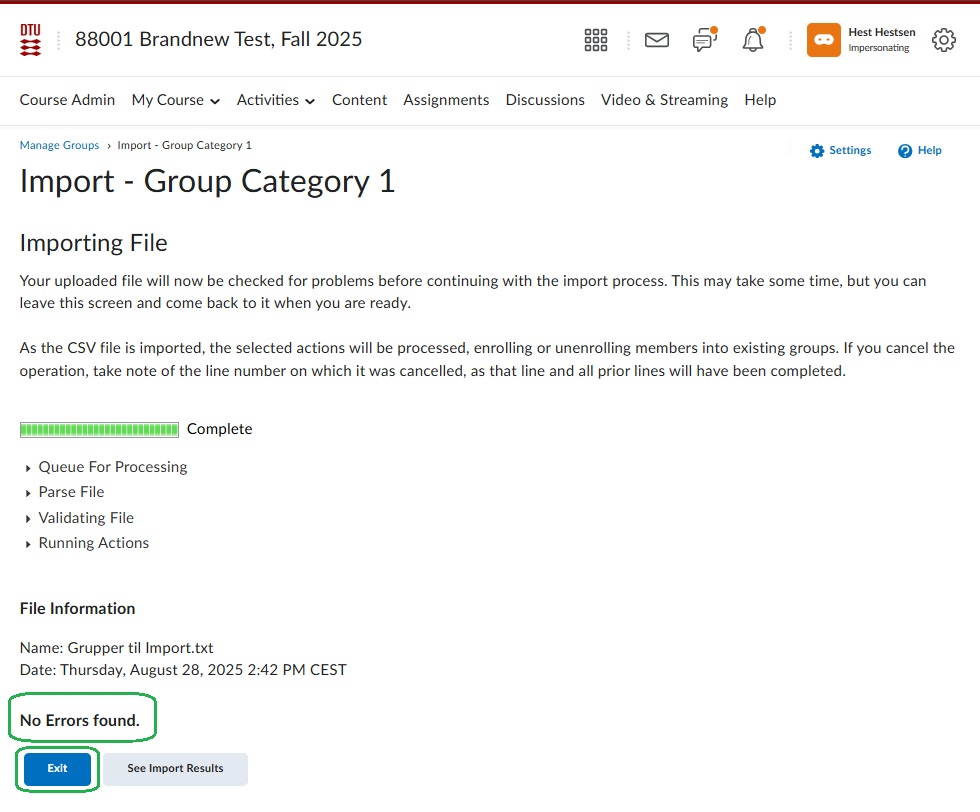Follow the Manage Groups breadcrumb link

click(59, 145)
